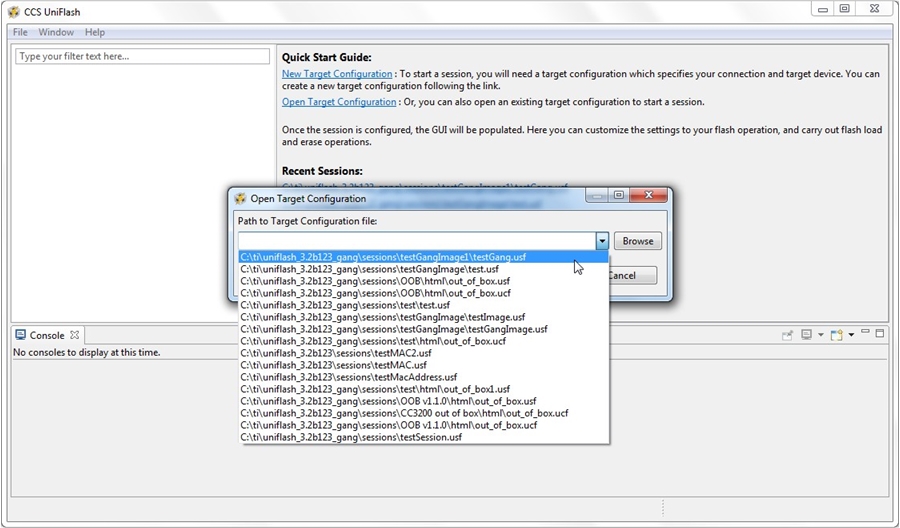The width and height of the screenshot is (900, 528).
Task: Select sessions\OOB\html\out_of_box.ucf path
Action: pos(423,293)
